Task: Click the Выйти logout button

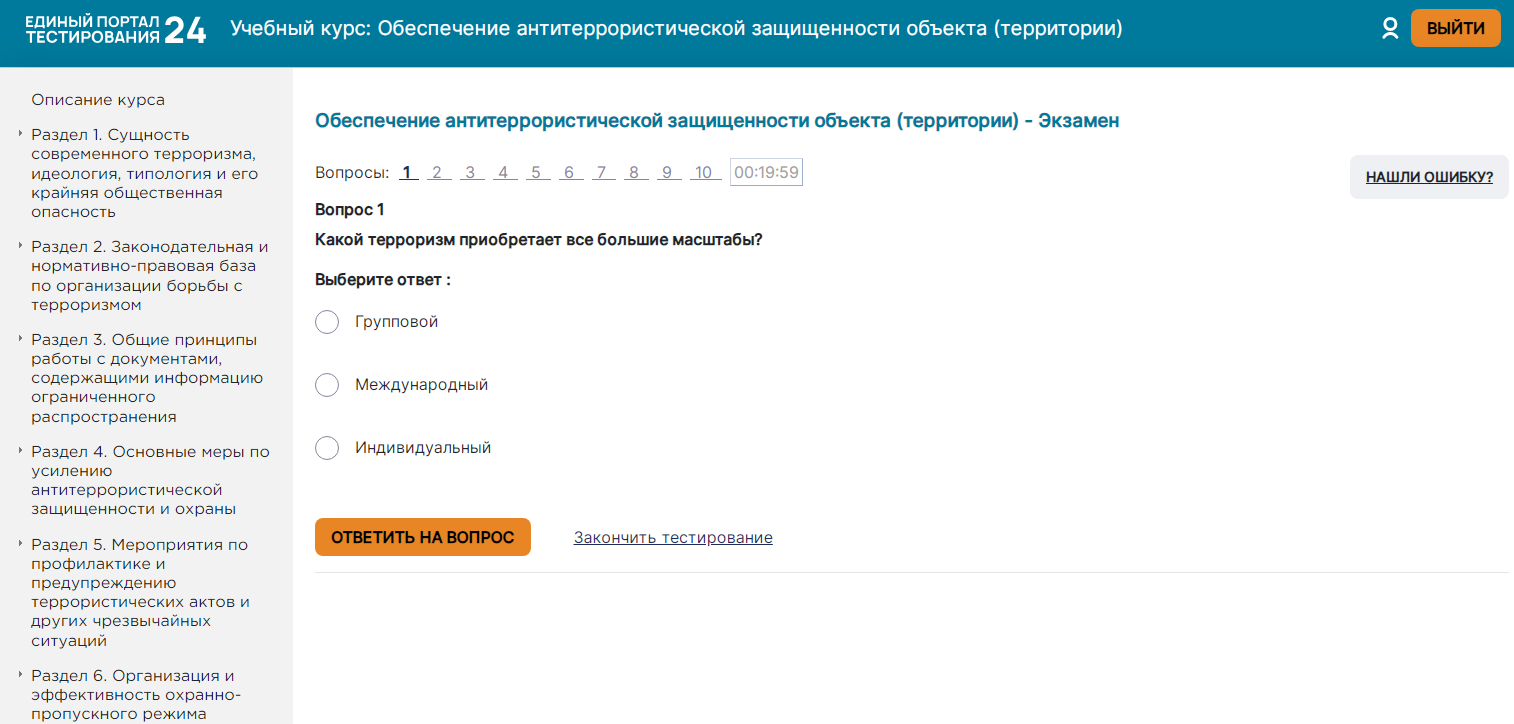Action: (1455, 29)
